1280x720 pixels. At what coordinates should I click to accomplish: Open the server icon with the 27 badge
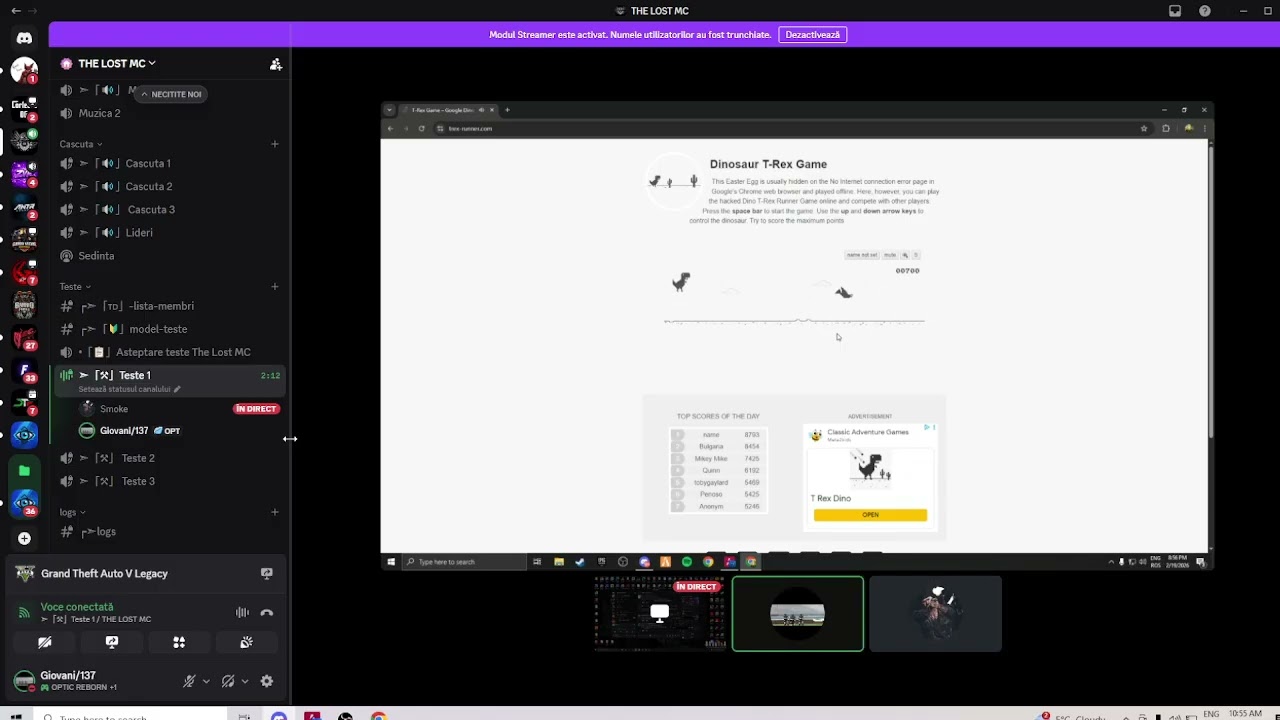tap(24, 338)
